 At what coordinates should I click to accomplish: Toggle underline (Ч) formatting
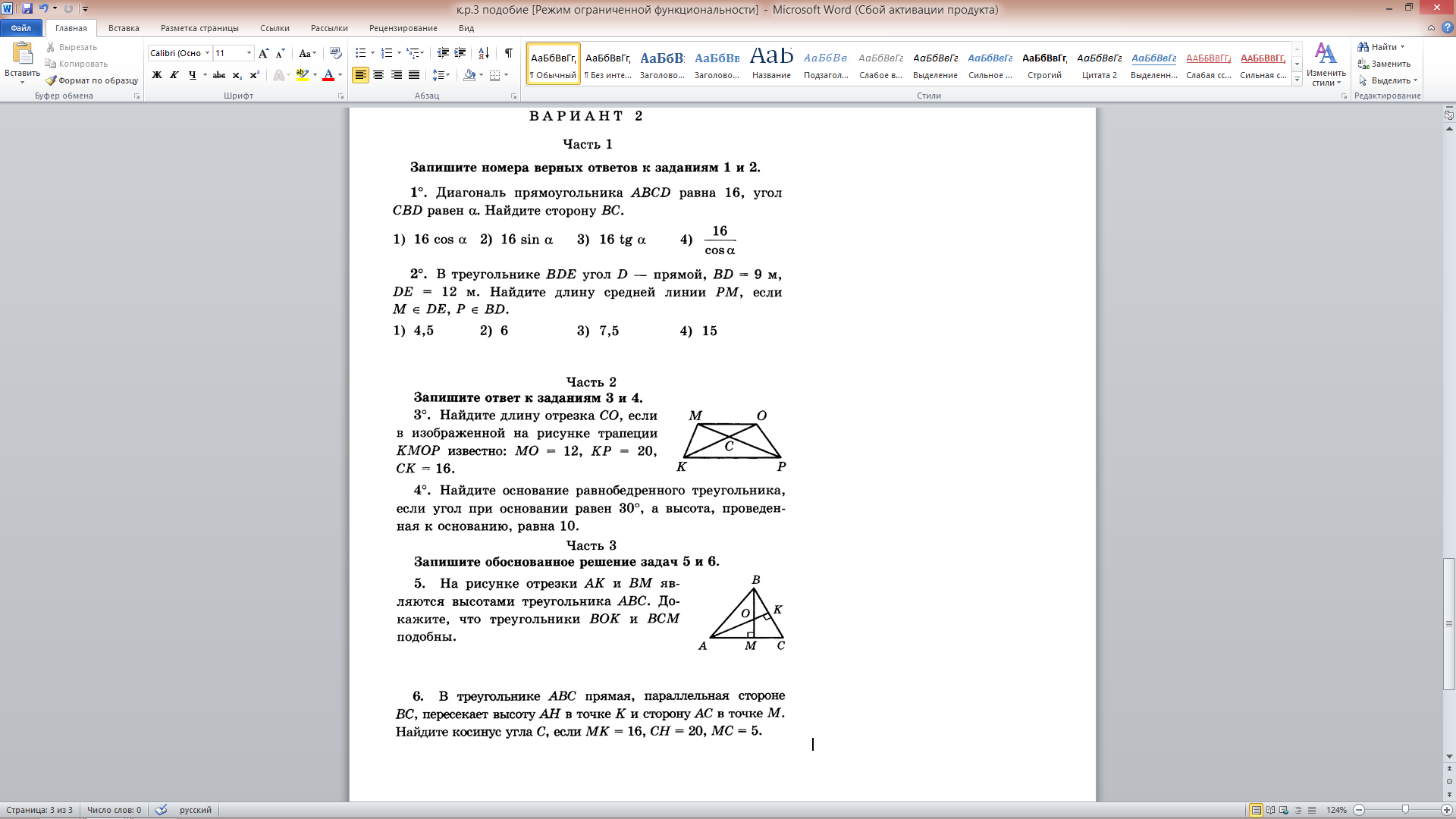192,75
